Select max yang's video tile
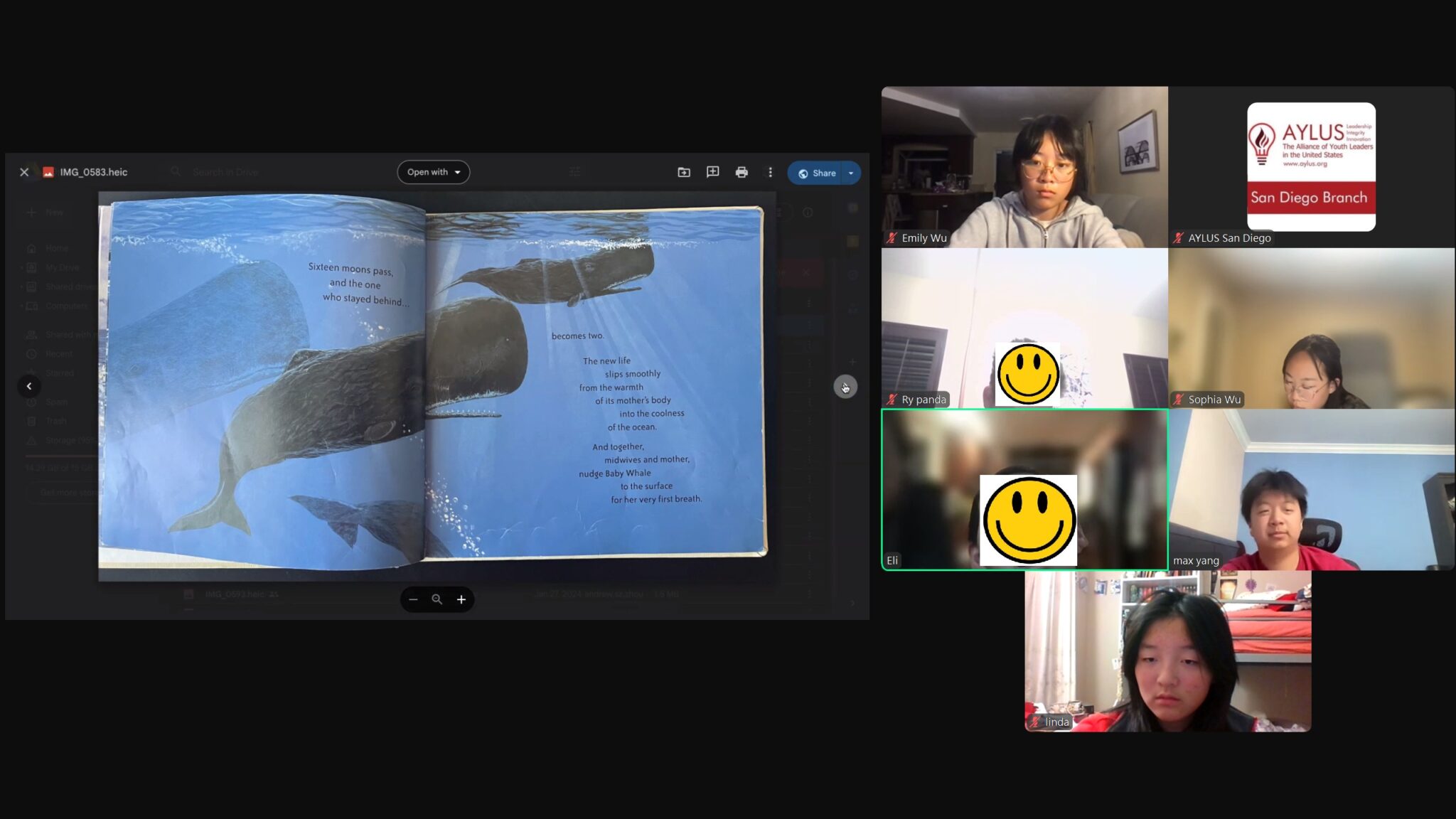Viewport: 1456px width, 819px height. click(x=1311, y=489)
